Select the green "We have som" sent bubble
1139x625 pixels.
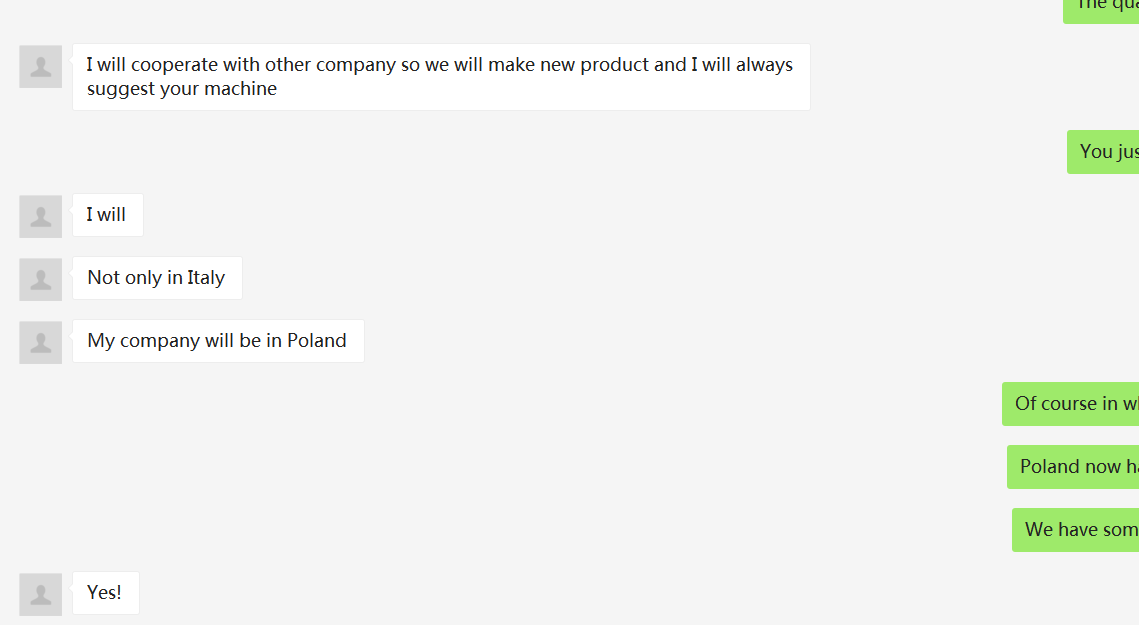pyautogui.click(x=1077, y=530)
